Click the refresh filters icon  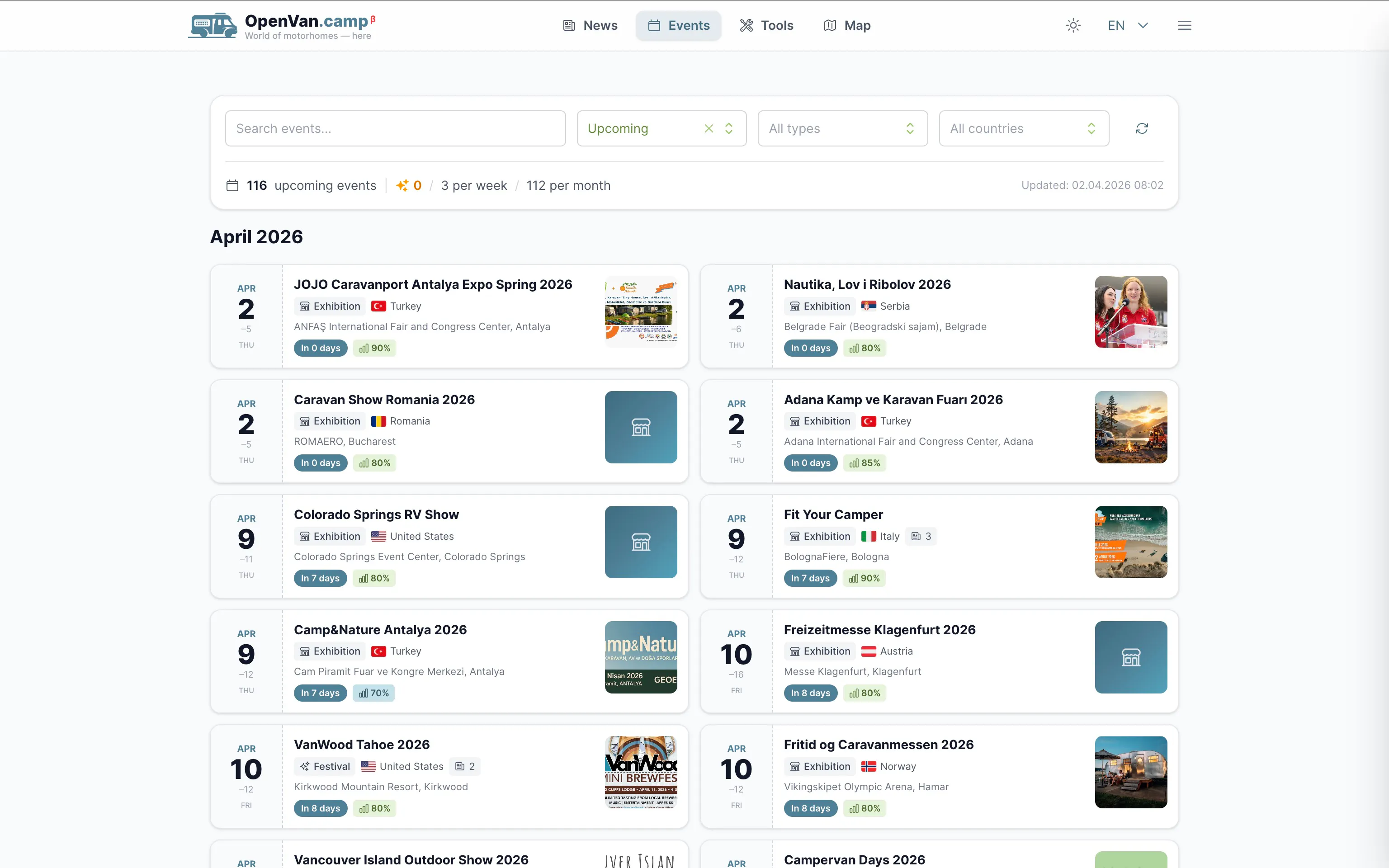1142,128
